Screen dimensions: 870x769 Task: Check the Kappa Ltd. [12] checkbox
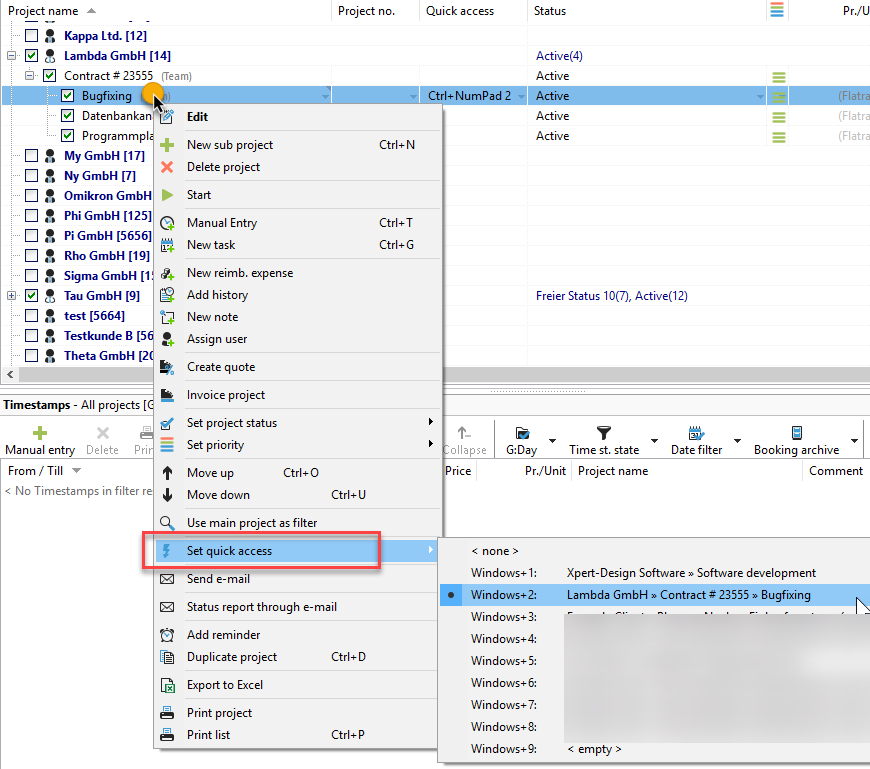32,36
